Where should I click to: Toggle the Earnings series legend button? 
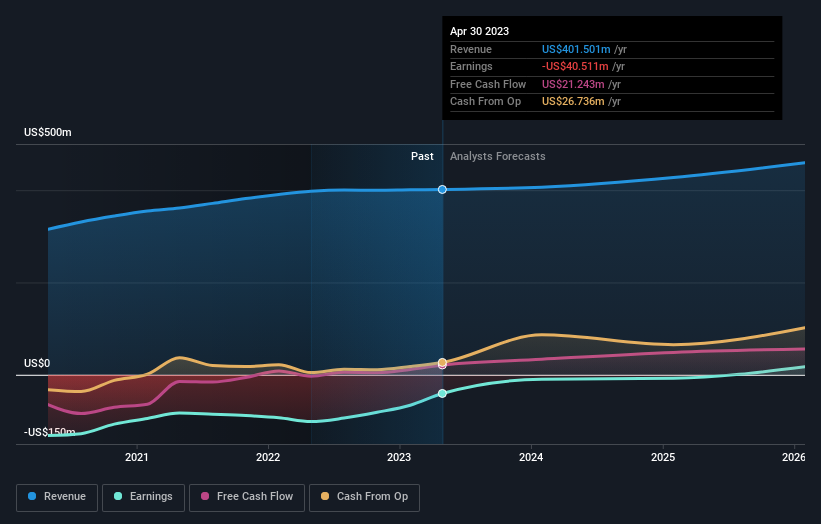click(143, 497)
